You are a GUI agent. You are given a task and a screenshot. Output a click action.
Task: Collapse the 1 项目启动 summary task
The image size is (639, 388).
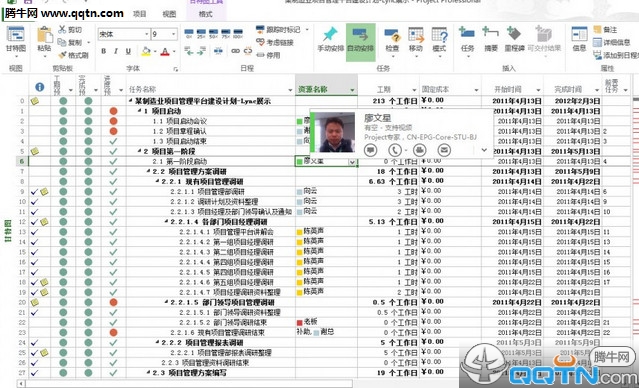click(139, 111)
